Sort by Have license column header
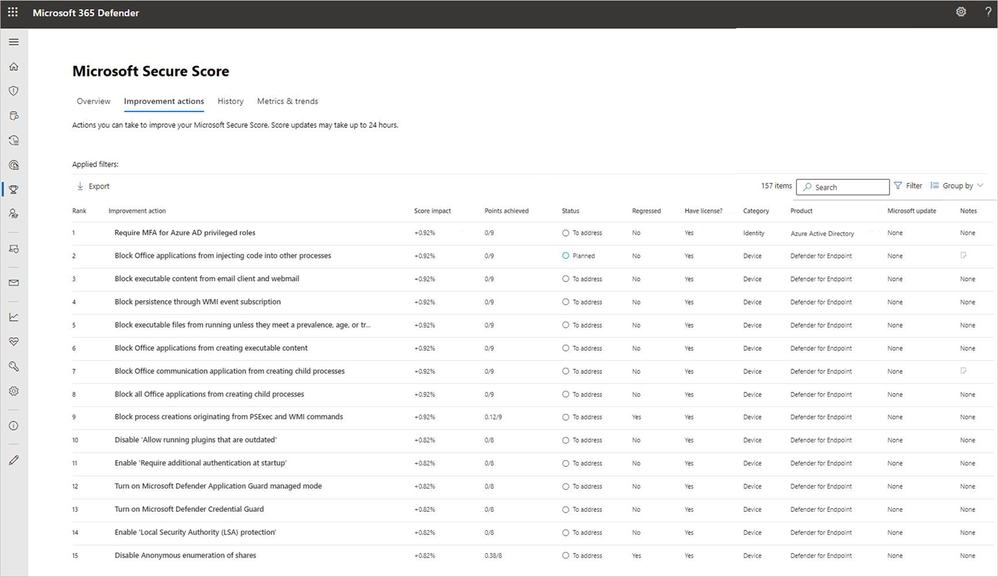998x577 pixels. coord(703,211)
